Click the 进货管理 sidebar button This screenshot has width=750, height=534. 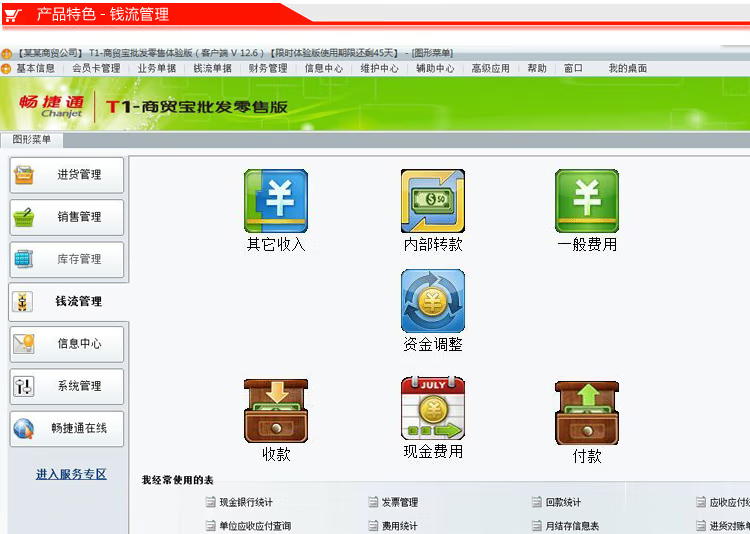coord(66,175)
